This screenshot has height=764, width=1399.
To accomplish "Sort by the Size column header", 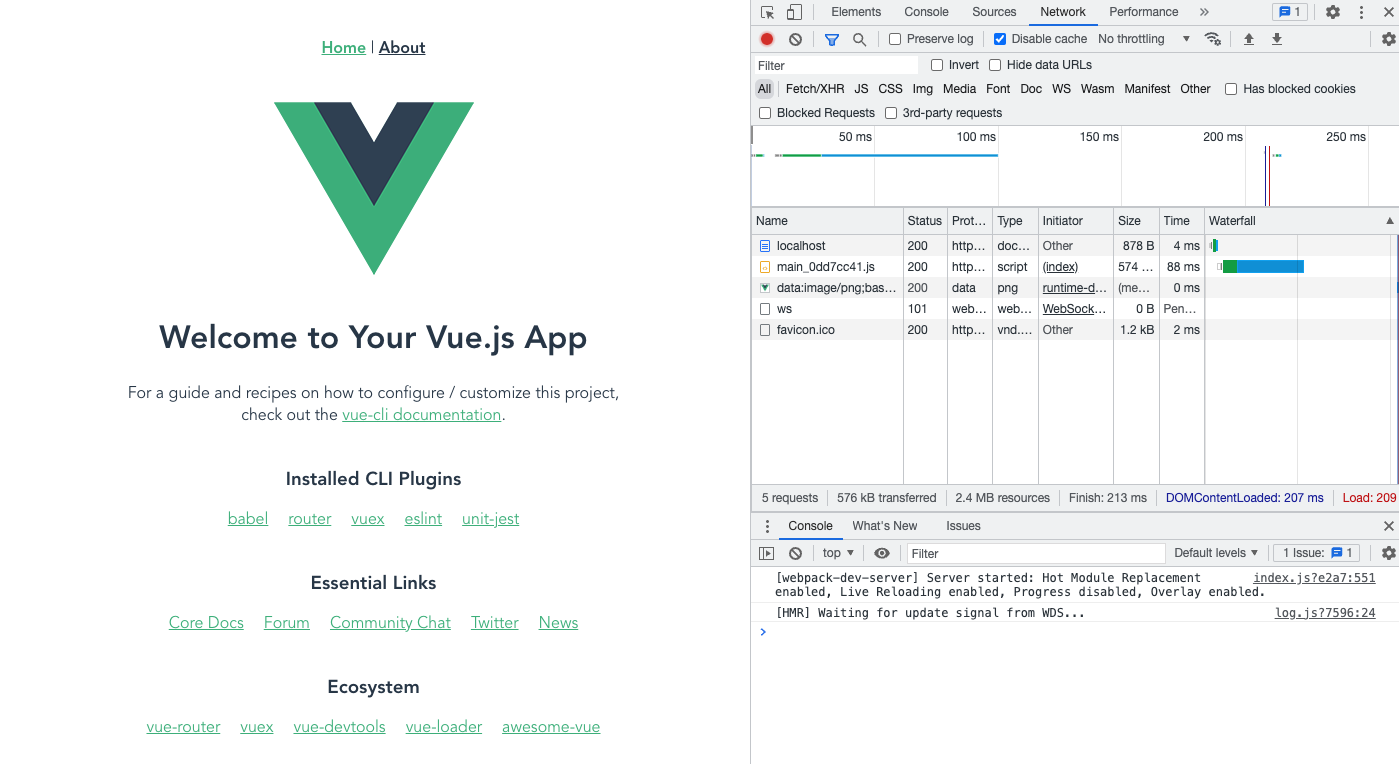I will point(1135,221).
